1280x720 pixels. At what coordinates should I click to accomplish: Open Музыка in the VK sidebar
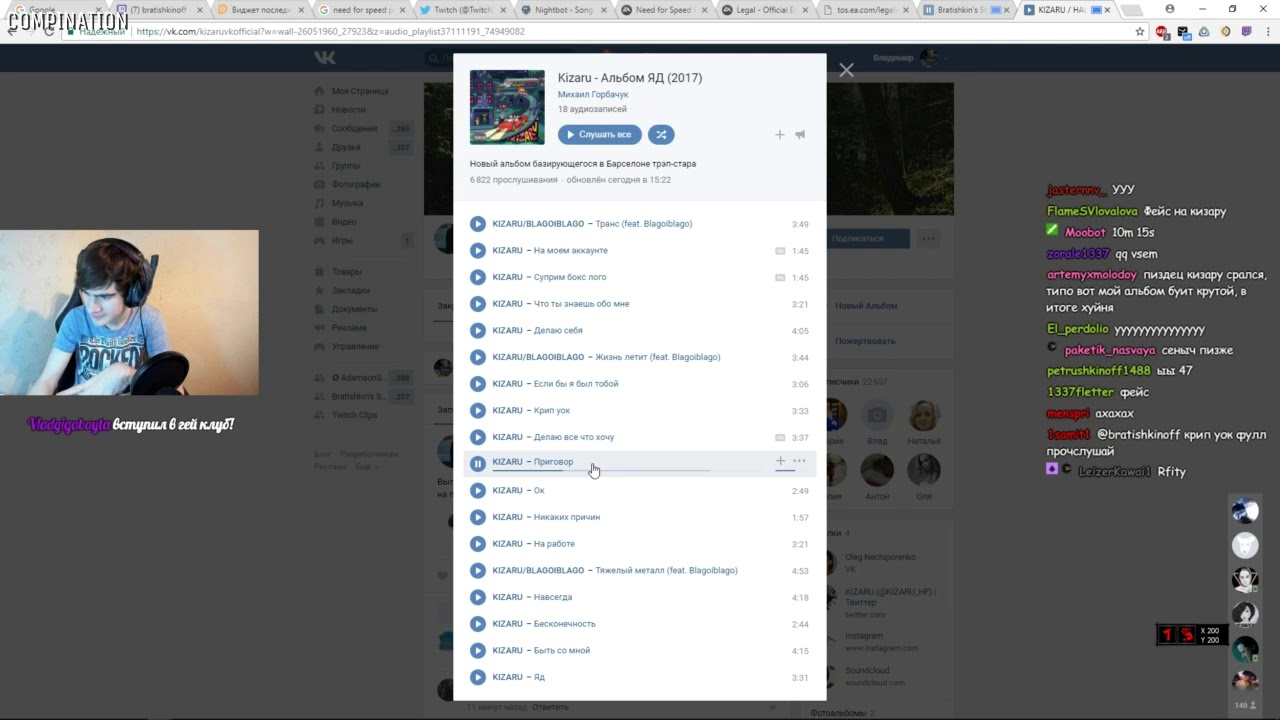(x=348, y=203)
